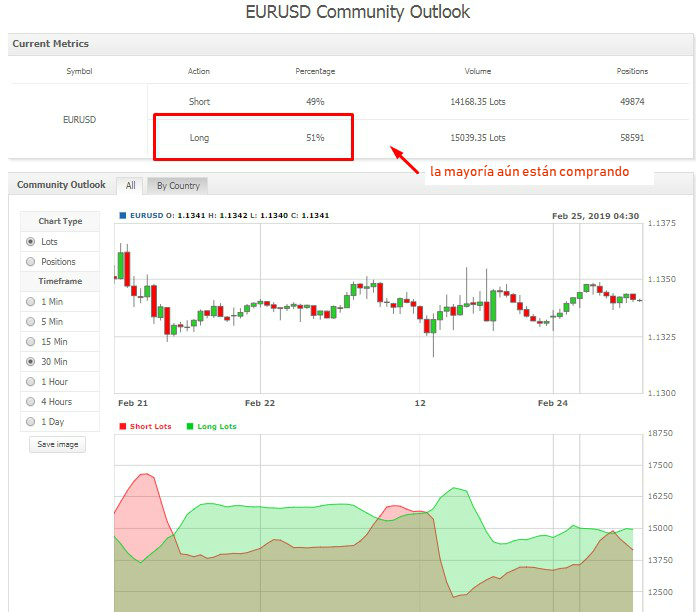Toggle the green Long Lots legend swatch

coord(190,426)
